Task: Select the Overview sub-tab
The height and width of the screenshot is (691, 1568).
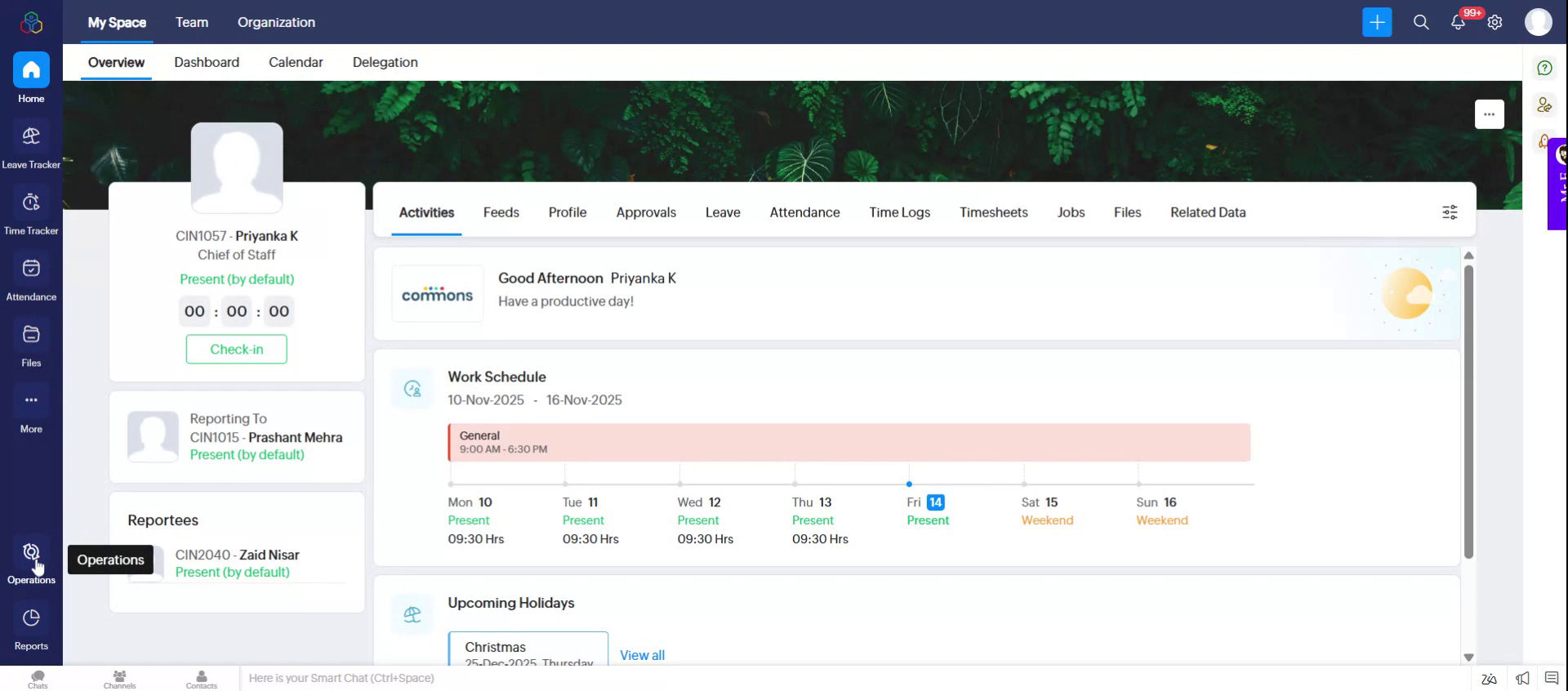Action: pyautogui.click(x=116, y=62)
